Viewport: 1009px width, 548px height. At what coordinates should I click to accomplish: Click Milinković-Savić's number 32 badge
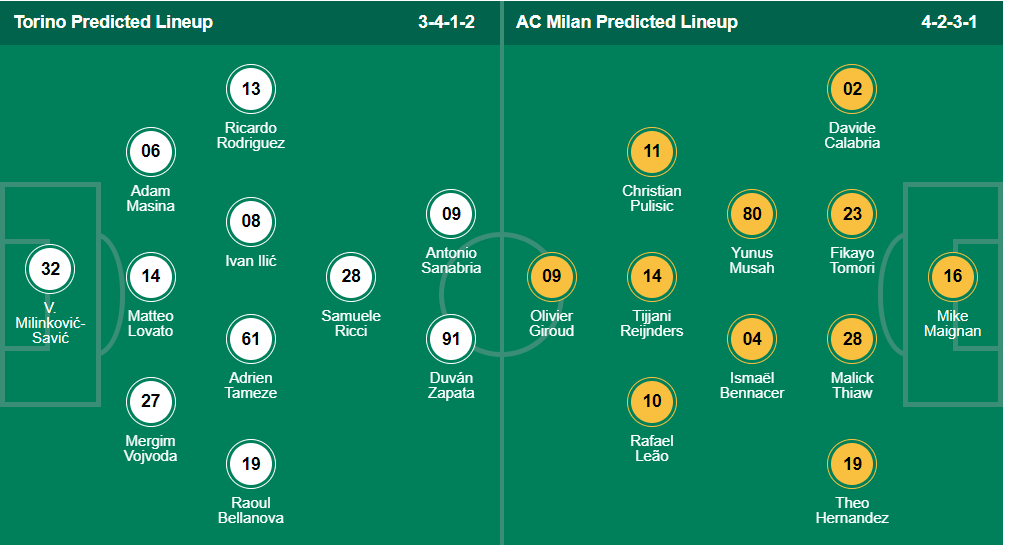(51, 268)
